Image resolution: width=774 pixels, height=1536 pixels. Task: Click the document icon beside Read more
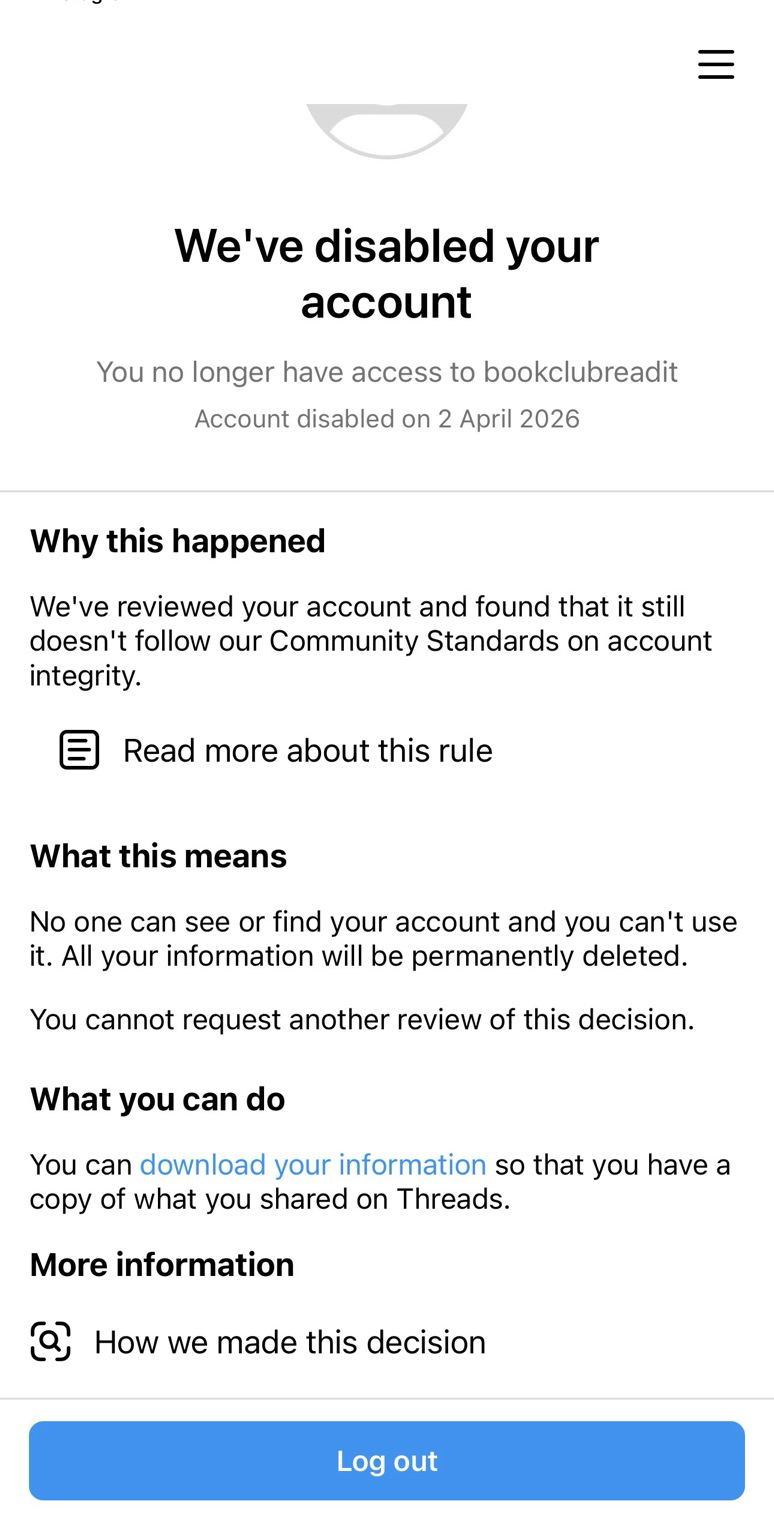pos(79,750)
